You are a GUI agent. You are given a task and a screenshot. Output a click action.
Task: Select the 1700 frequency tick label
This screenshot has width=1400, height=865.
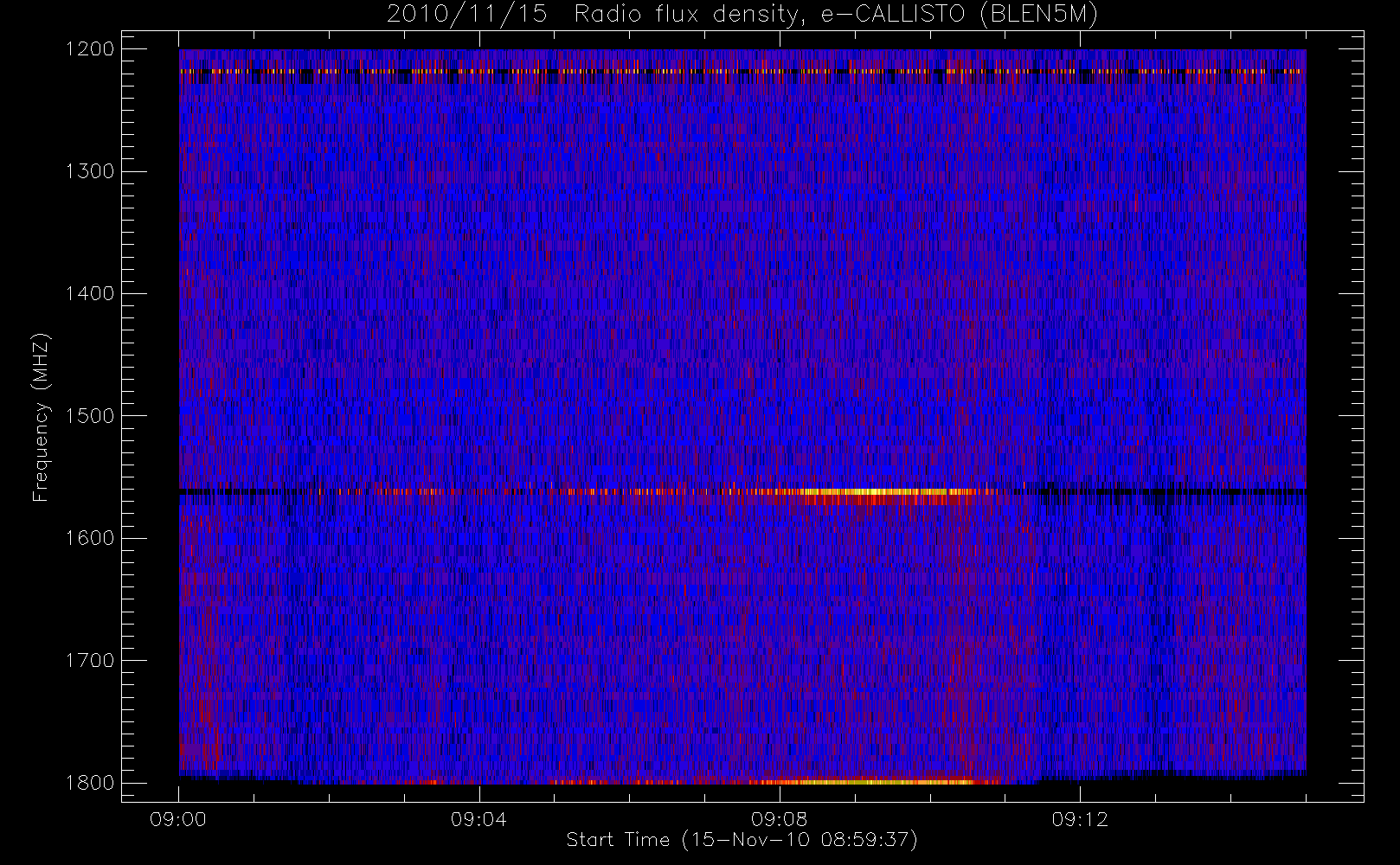coord(90,661)
